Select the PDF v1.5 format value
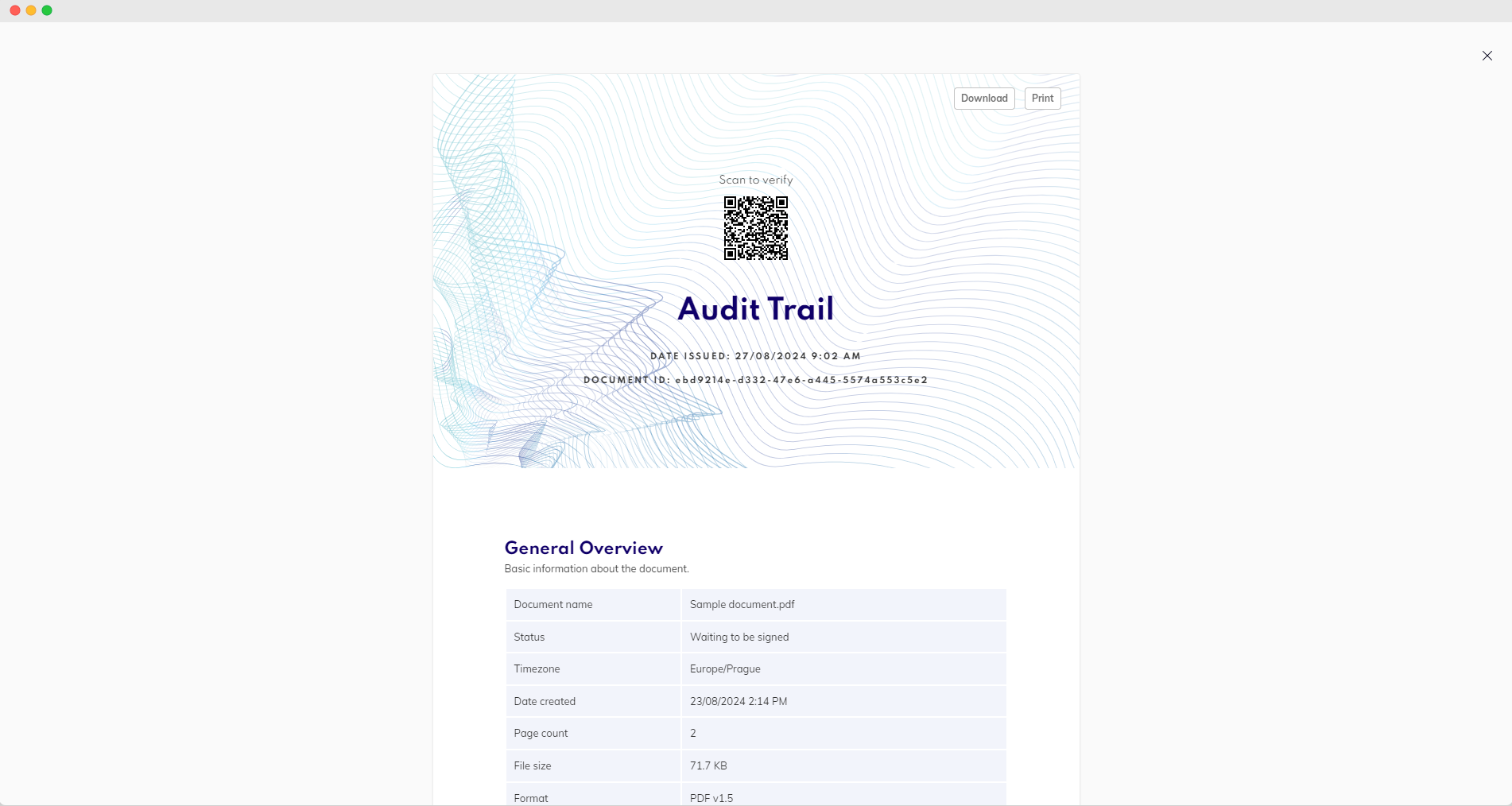 (x=711, y=797)
